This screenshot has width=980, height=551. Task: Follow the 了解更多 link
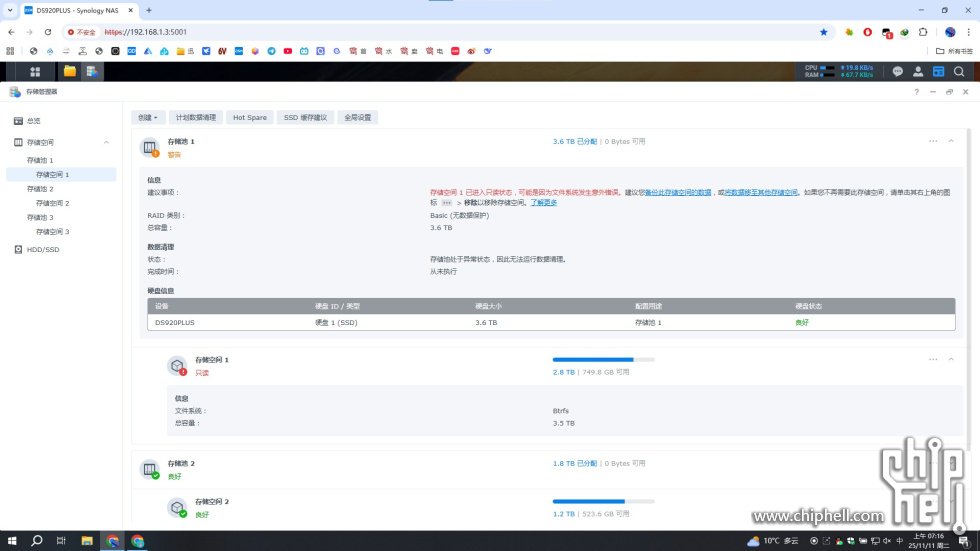544,203
